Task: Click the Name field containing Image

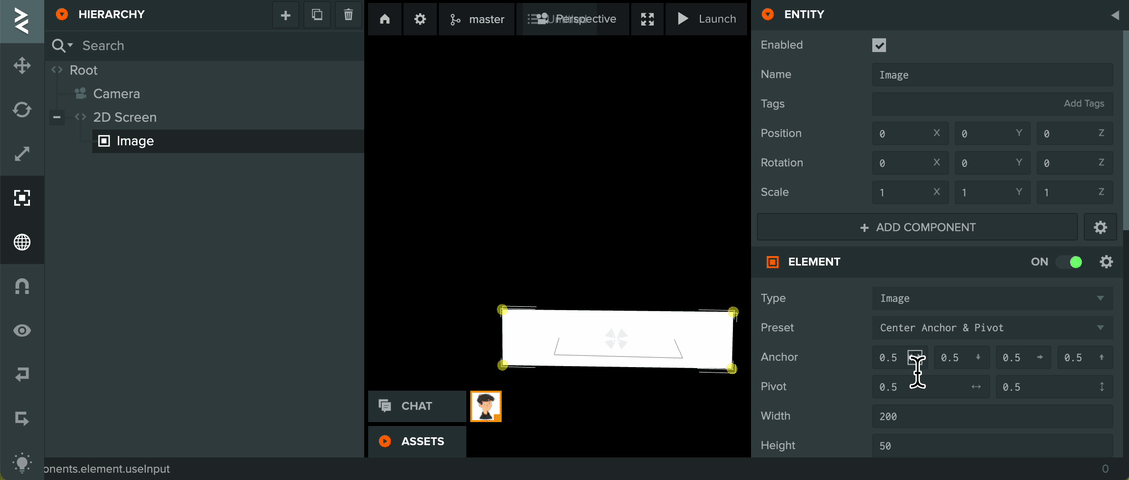Action: [992, 75]
